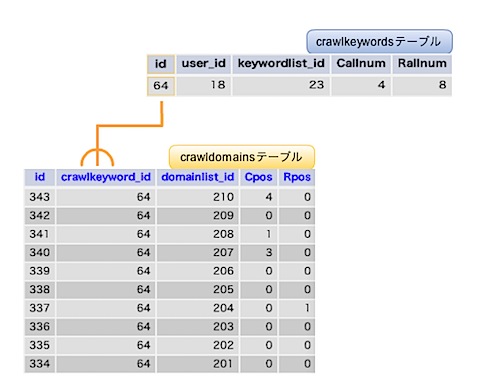Click the highlighted id header in crawlkeywords table
The image size is (480, 390).
161,64
